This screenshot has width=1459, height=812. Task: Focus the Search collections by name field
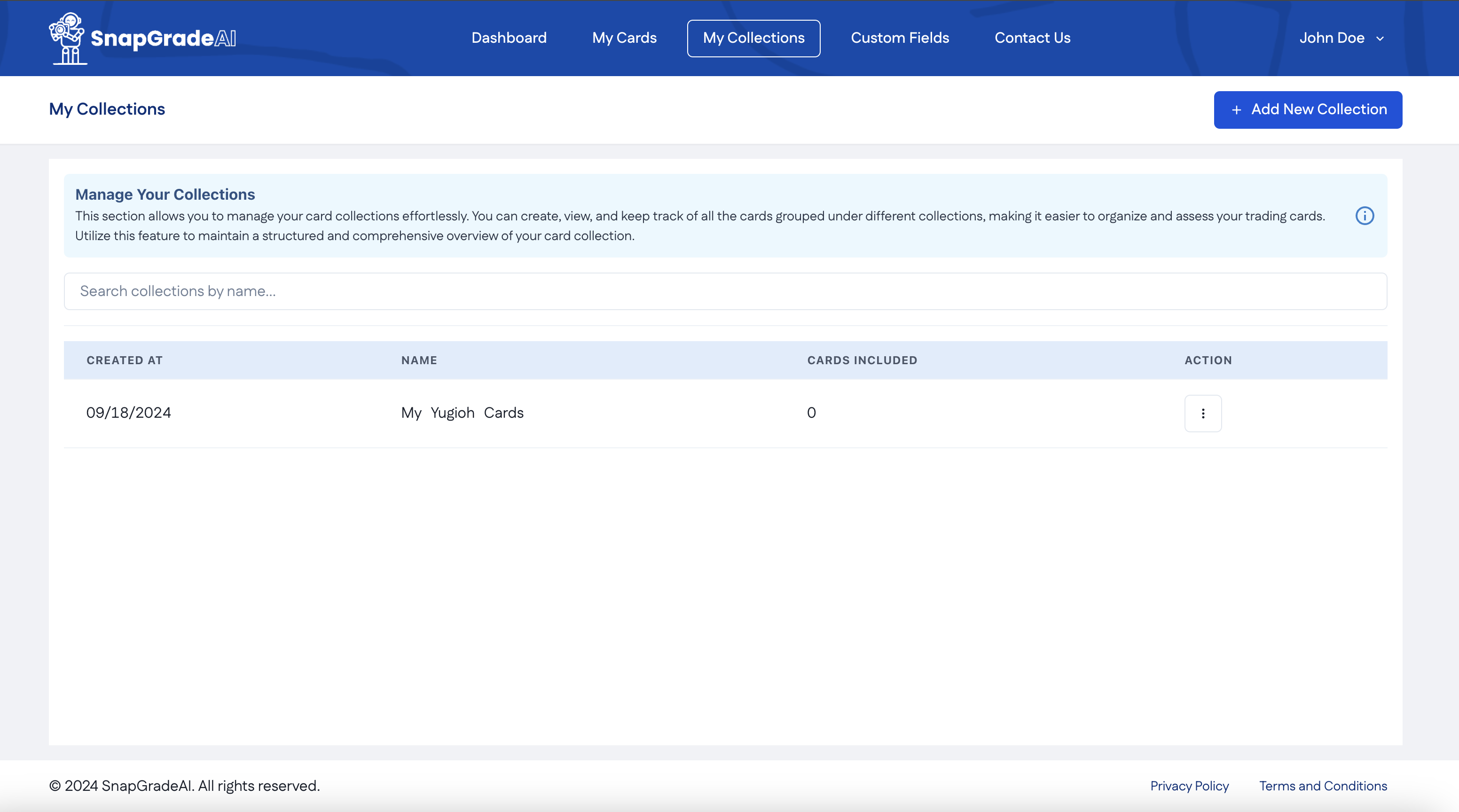pos(725,291)
